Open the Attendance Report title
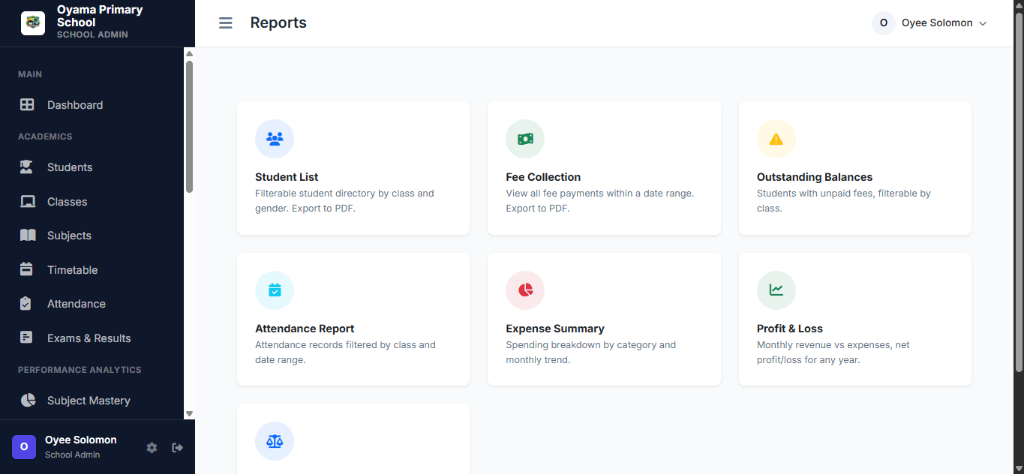 (304, 328)
